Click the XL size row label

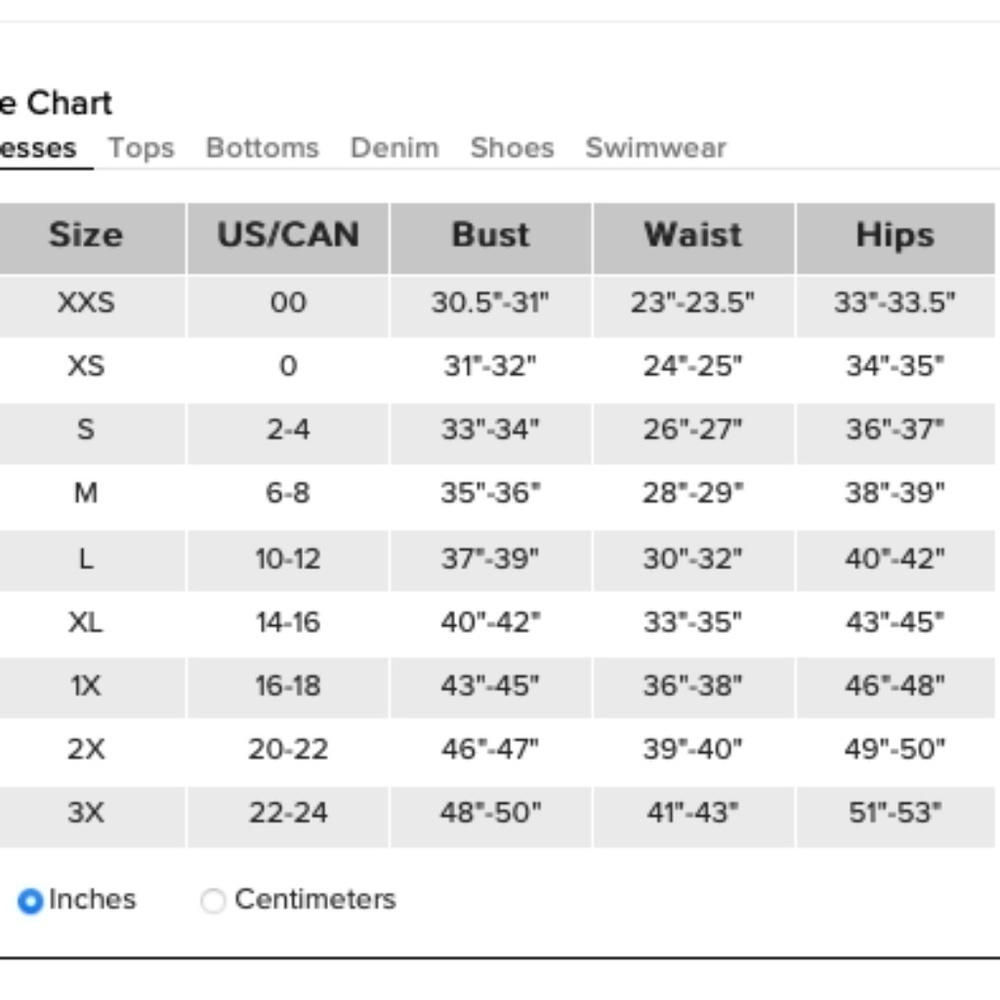click(86, 622)
